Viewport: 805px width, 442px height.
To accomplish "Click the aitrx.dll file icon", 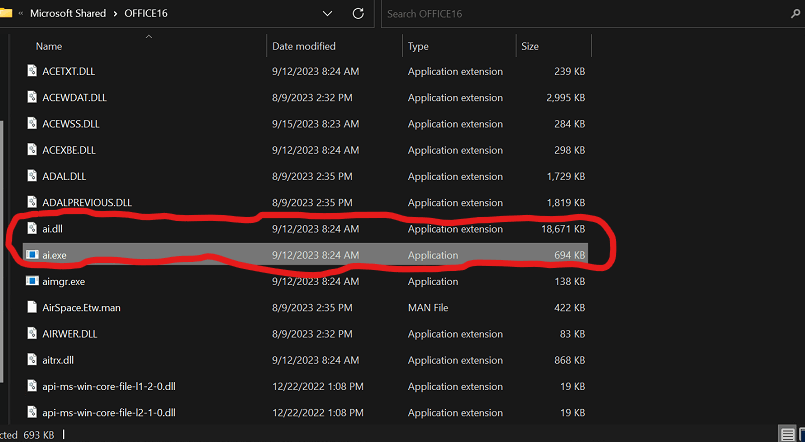I will coord(32,359).
